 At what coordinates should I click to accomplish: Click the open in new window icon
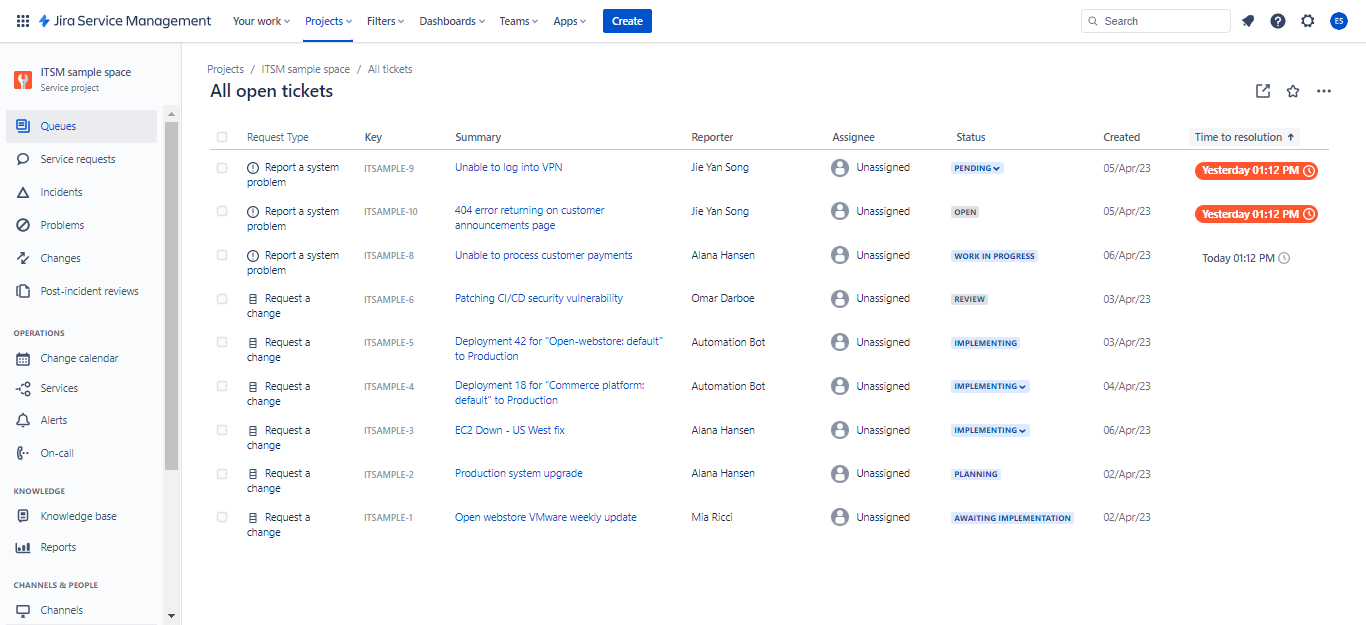point(1263,91)
